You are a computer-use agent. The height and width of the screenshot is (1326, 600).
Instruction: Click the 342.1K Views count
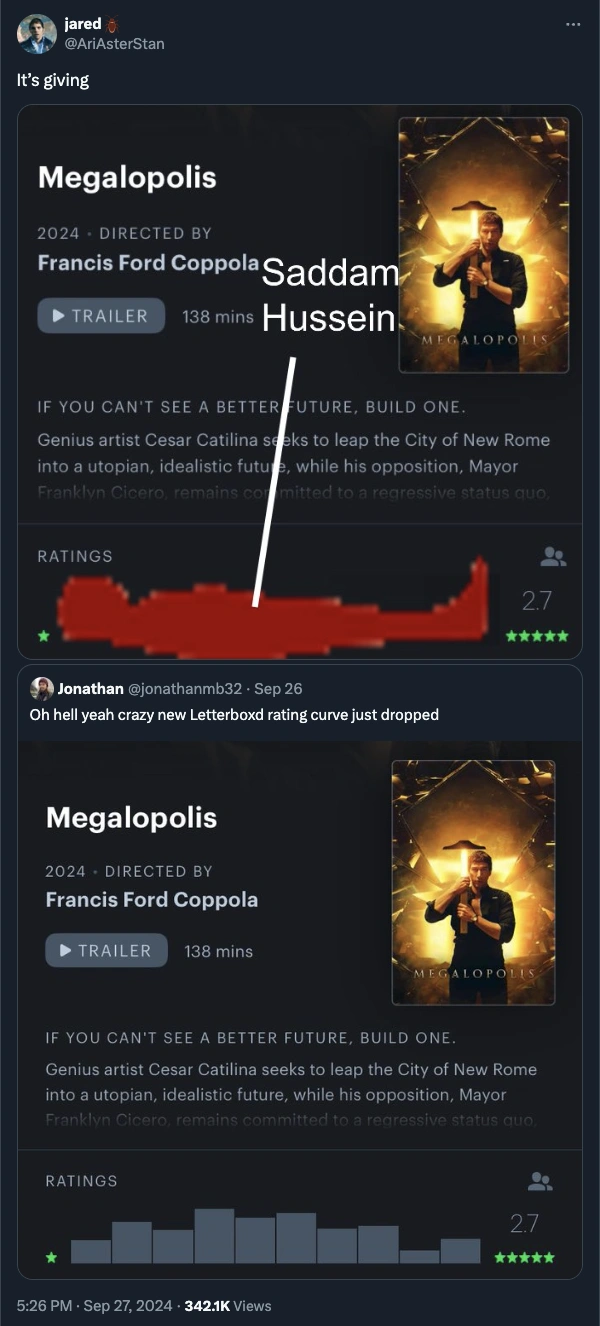227,1305
